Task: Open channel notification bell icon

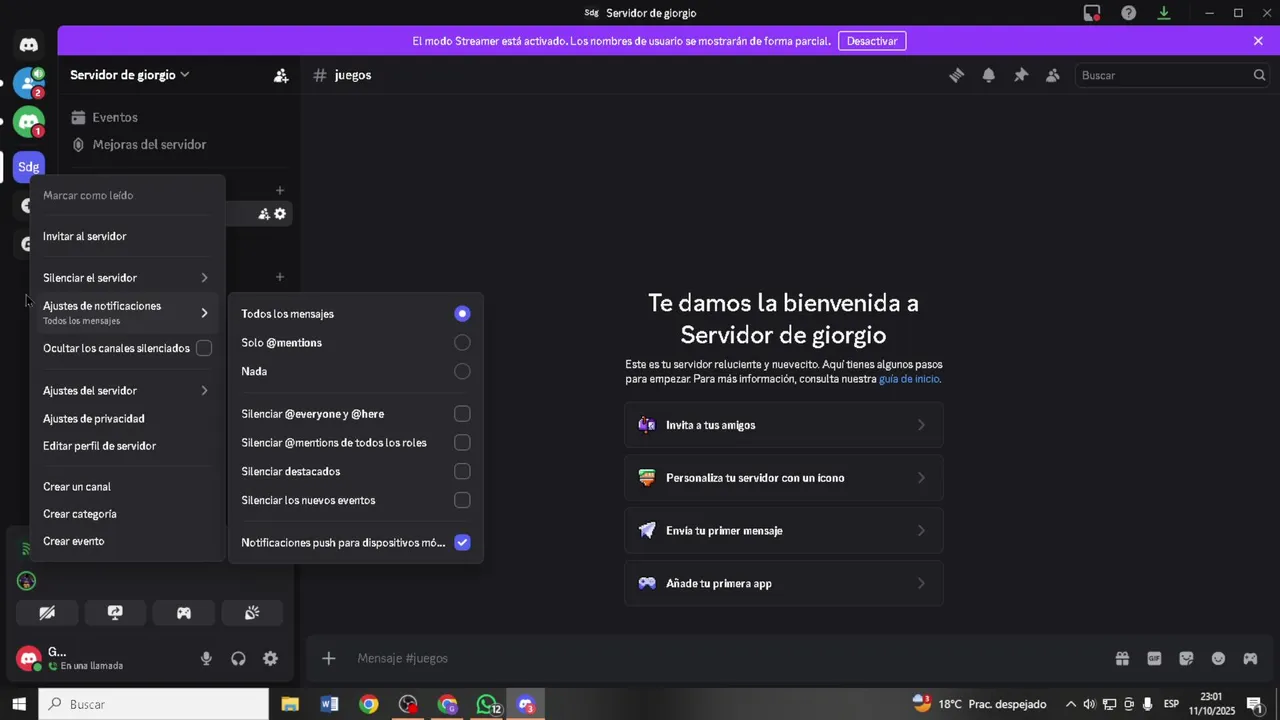Action: [x=989, y=75]
